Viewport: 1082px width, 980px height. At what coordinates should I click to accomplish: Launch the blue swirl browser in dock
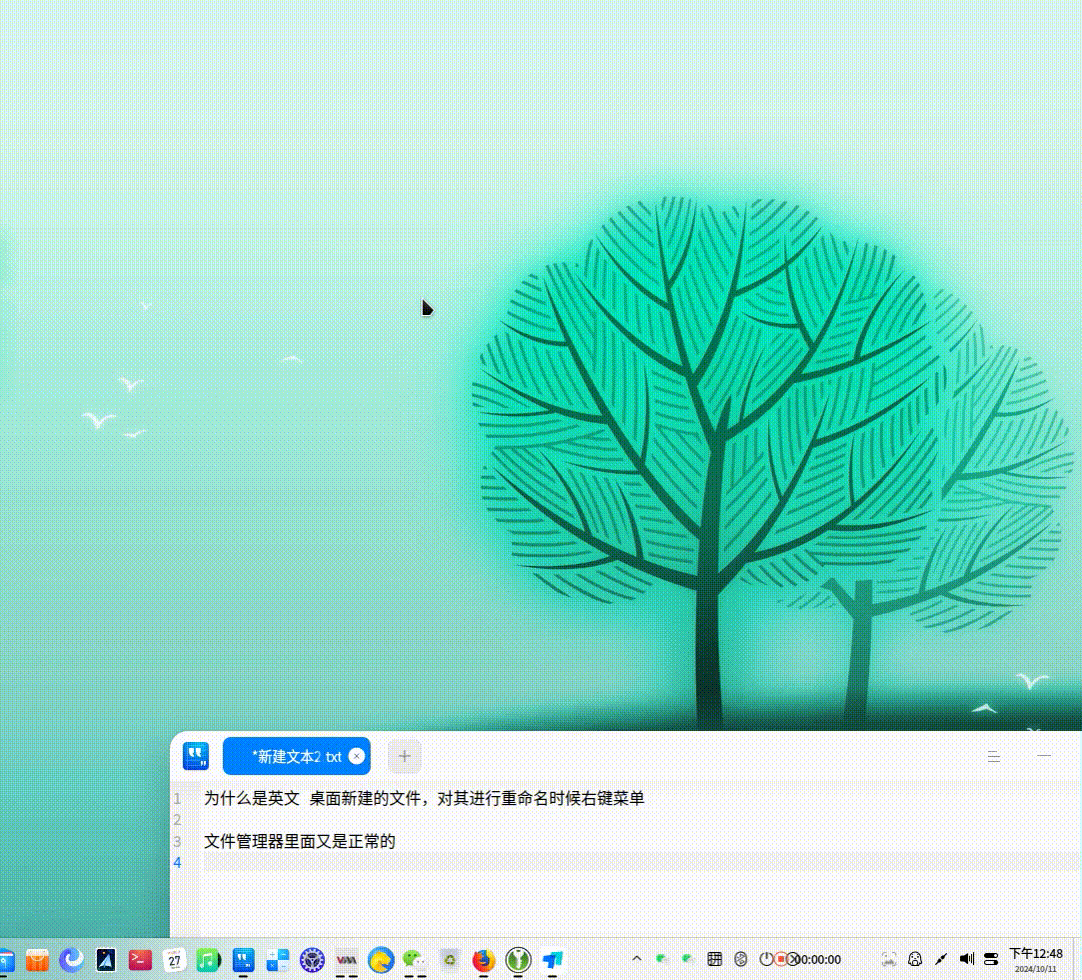click(72, 960)
